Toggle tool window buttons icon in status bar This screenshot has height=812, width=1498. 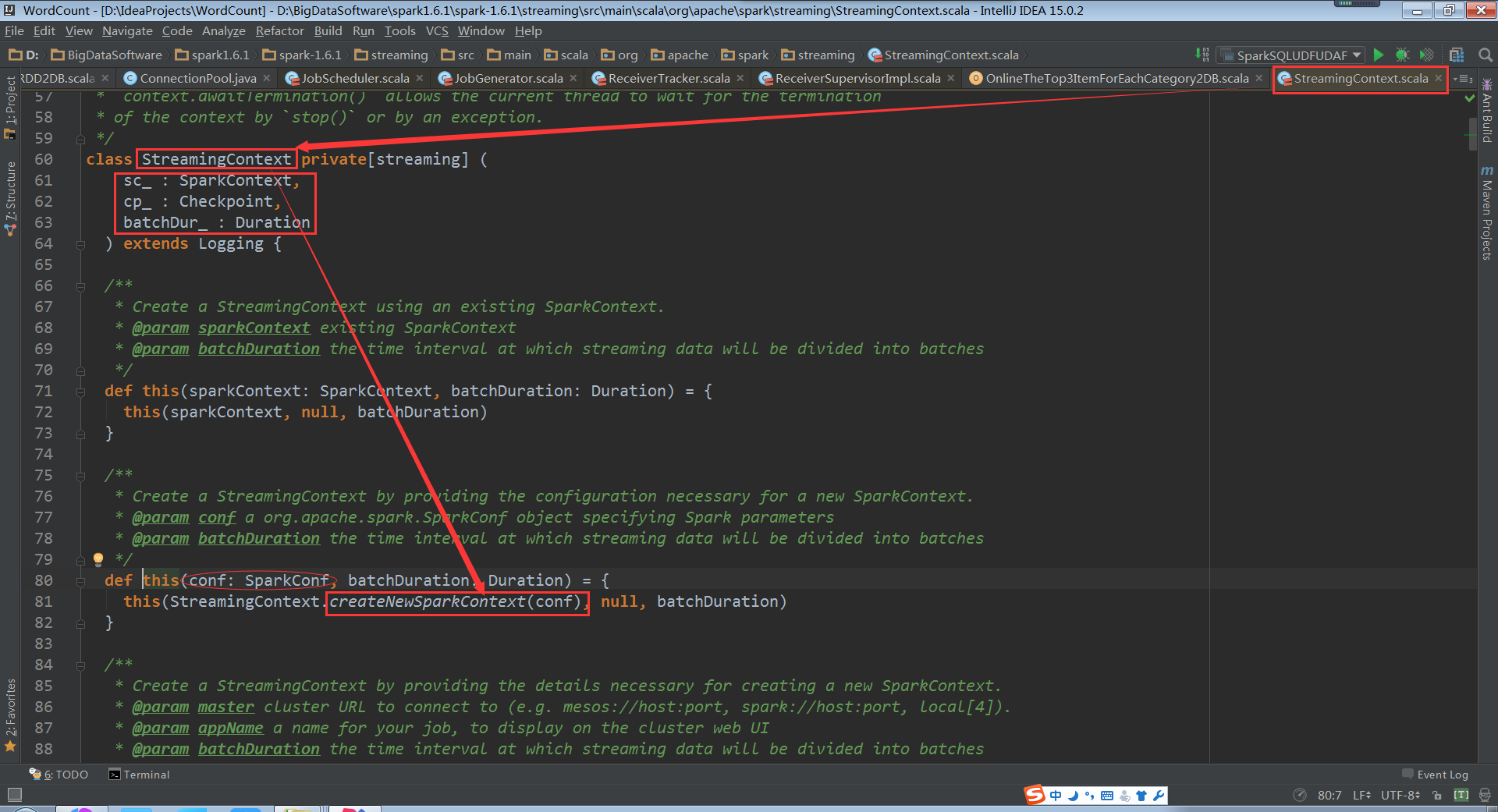click(x=14, y=795)
